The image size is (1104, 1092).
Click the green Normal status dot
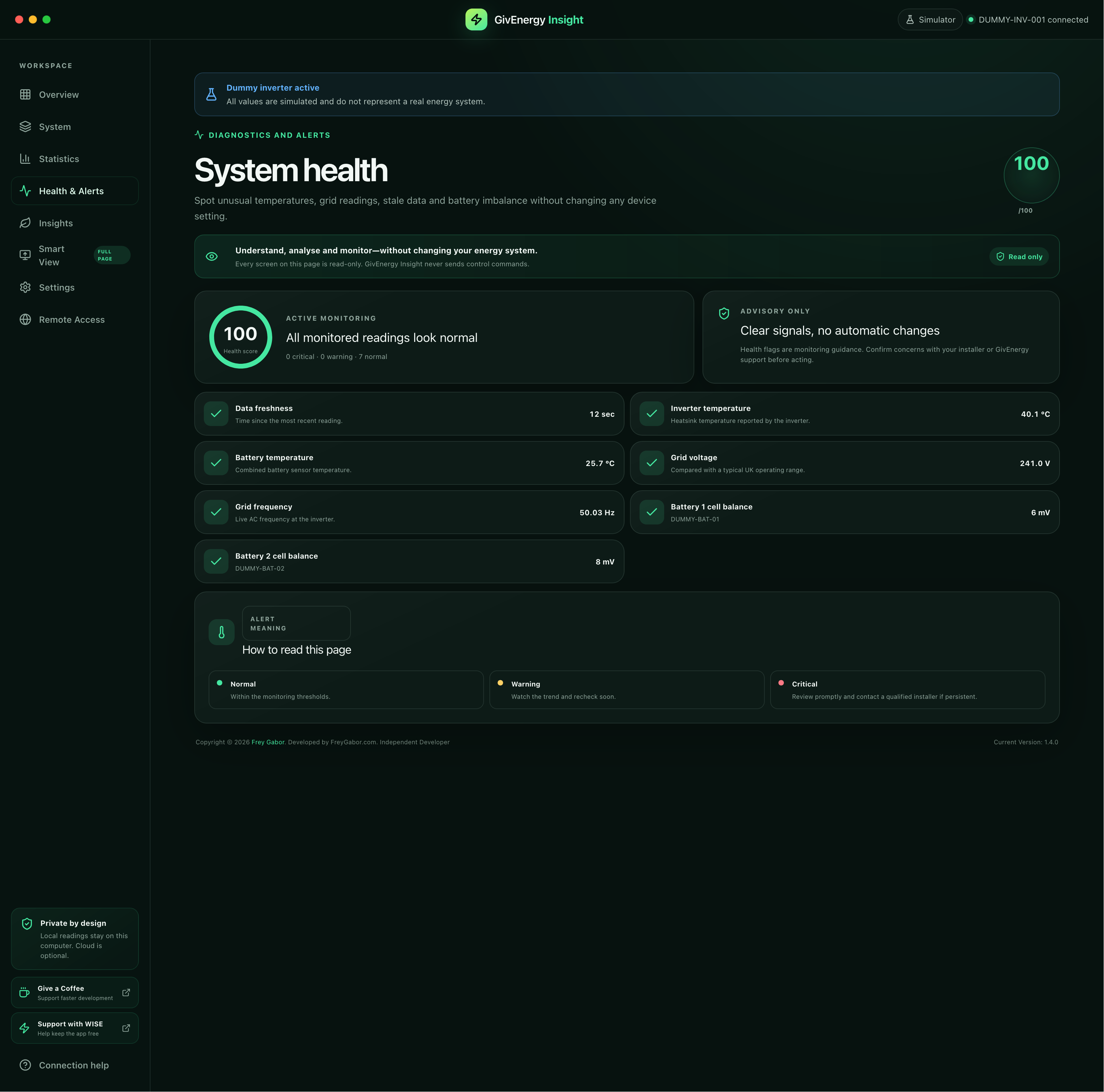(x=220, y=682)
